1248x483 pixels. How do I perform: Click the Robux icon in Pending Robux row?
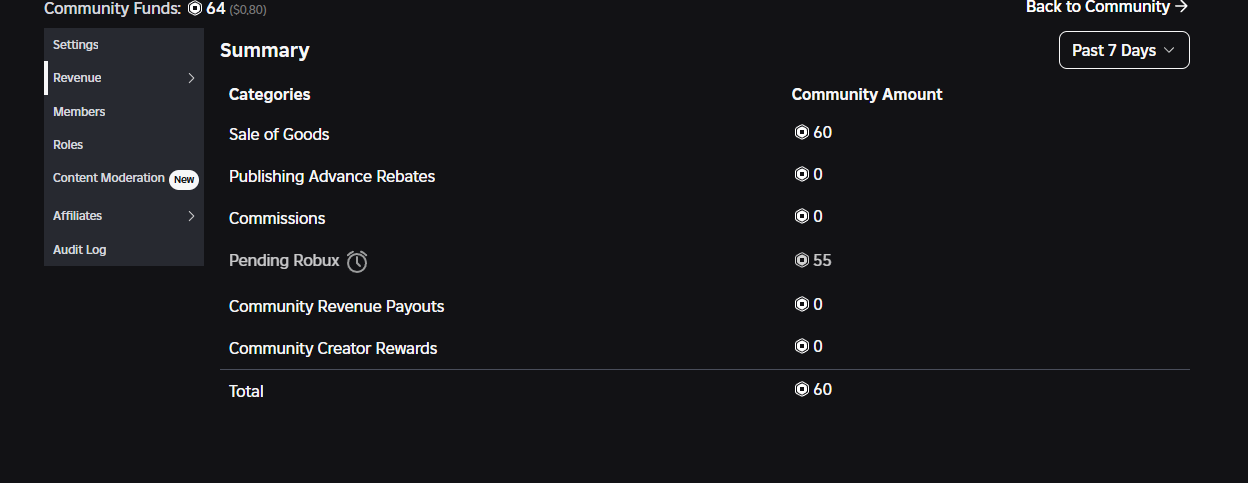click(x=801, y=260)
